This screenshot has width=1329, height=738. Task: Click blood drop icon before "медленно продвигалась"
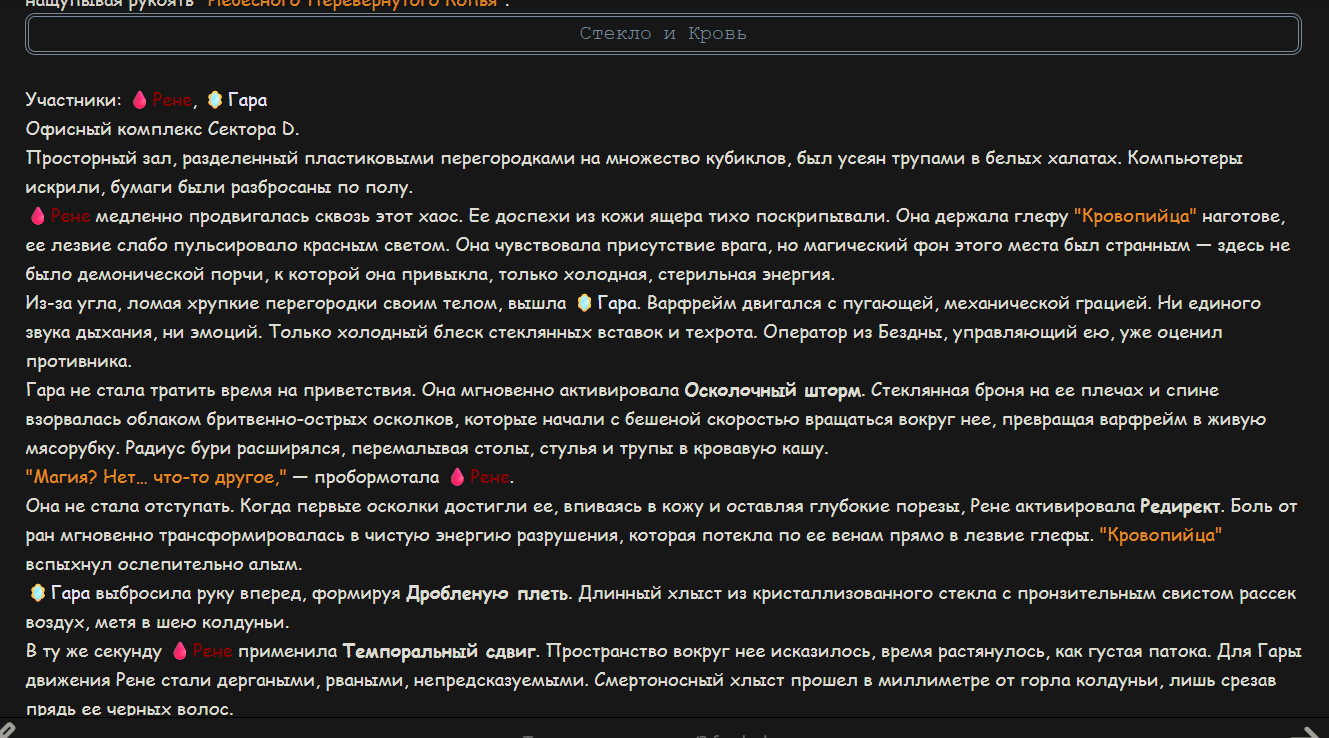[38, 216]
